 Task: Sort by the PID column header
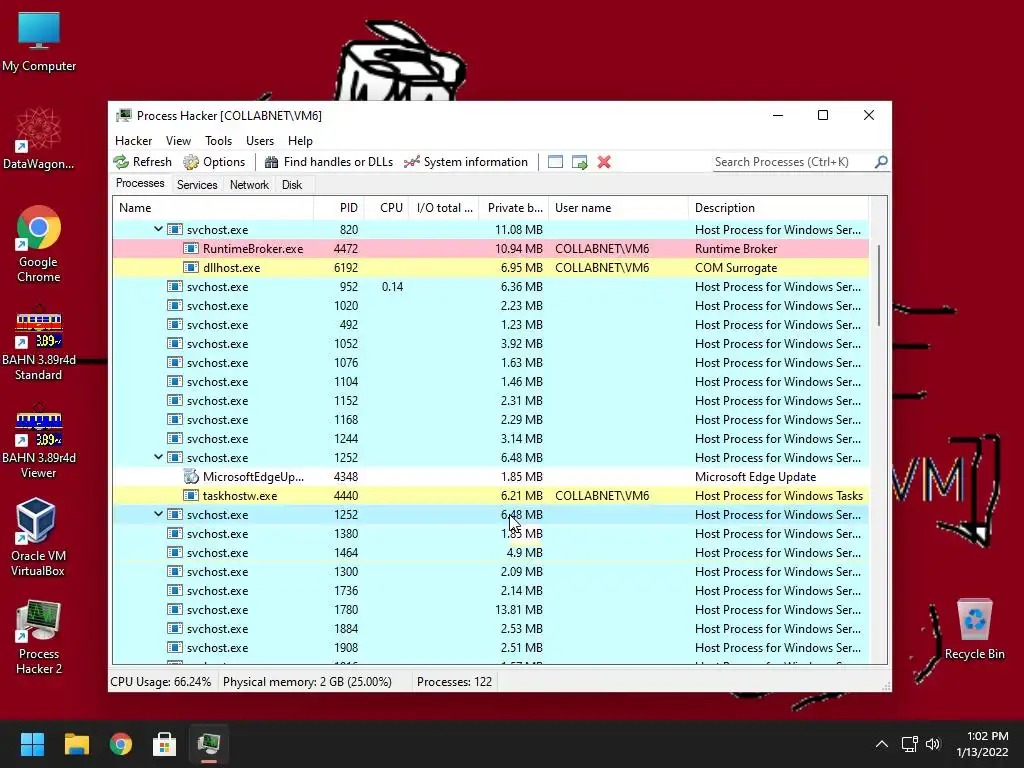click(339, 208)
